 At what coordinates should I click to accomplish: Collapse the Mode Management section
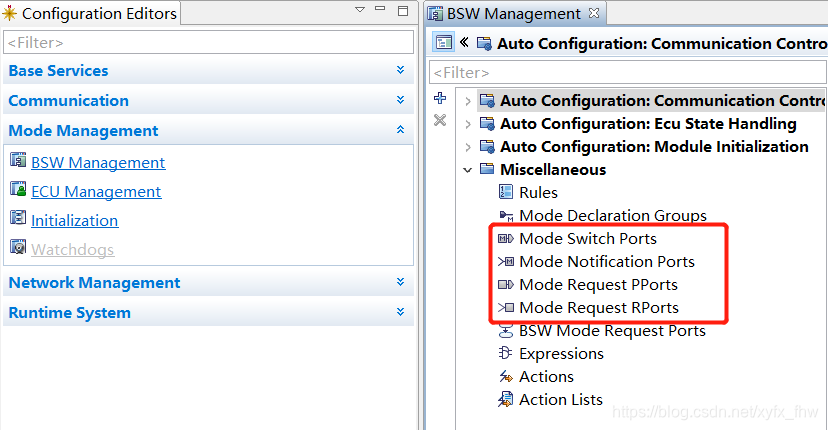coord(400,130)
